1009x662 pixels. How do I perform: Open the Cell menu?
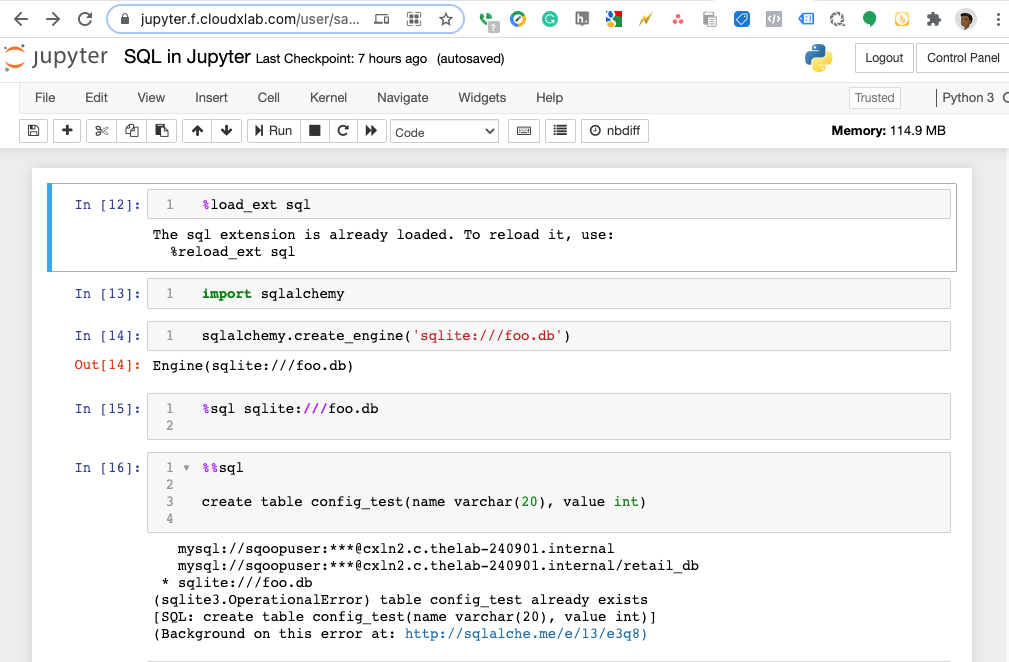[x=268, y=98]
